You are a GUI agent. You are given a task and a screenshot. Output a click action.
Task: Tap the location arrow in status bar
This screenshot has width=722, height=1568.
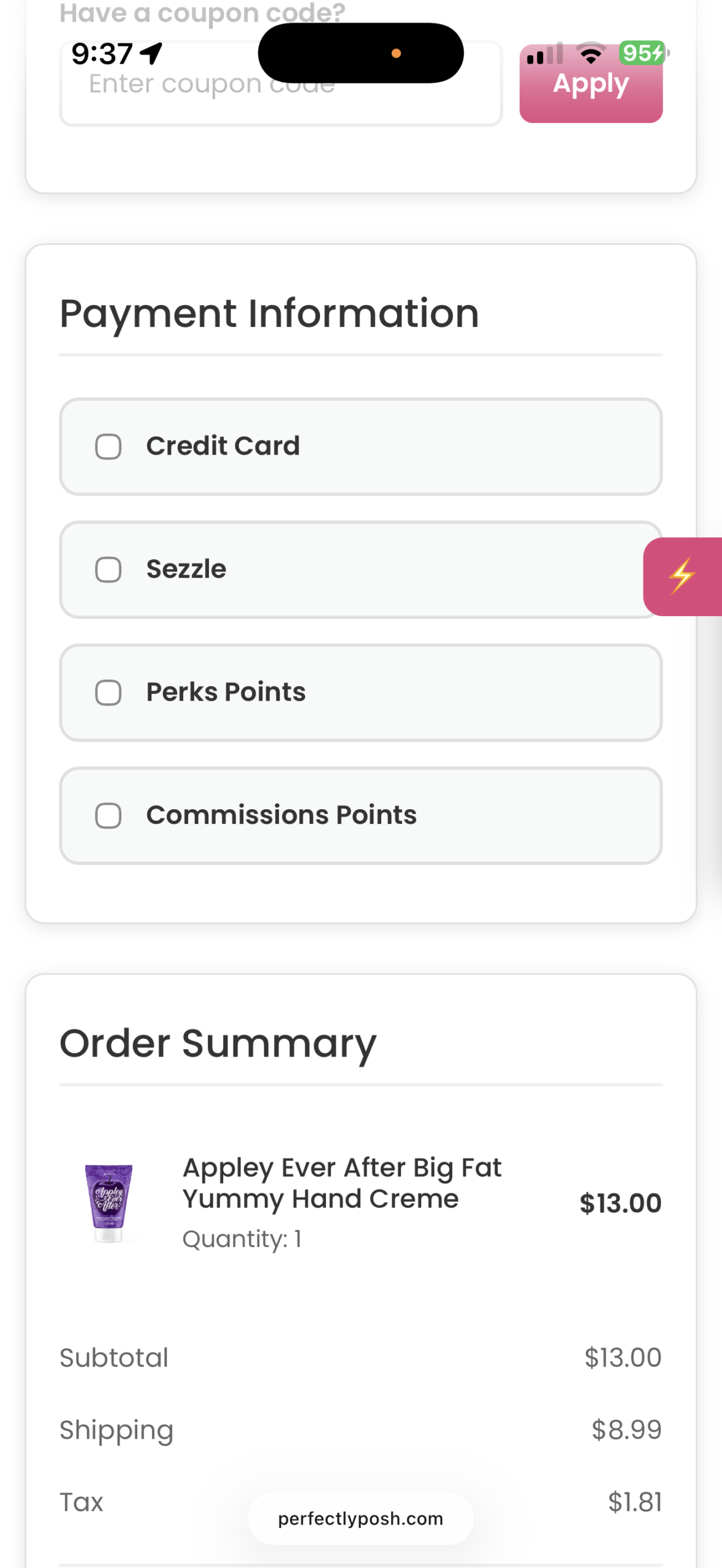coord(151,53)
